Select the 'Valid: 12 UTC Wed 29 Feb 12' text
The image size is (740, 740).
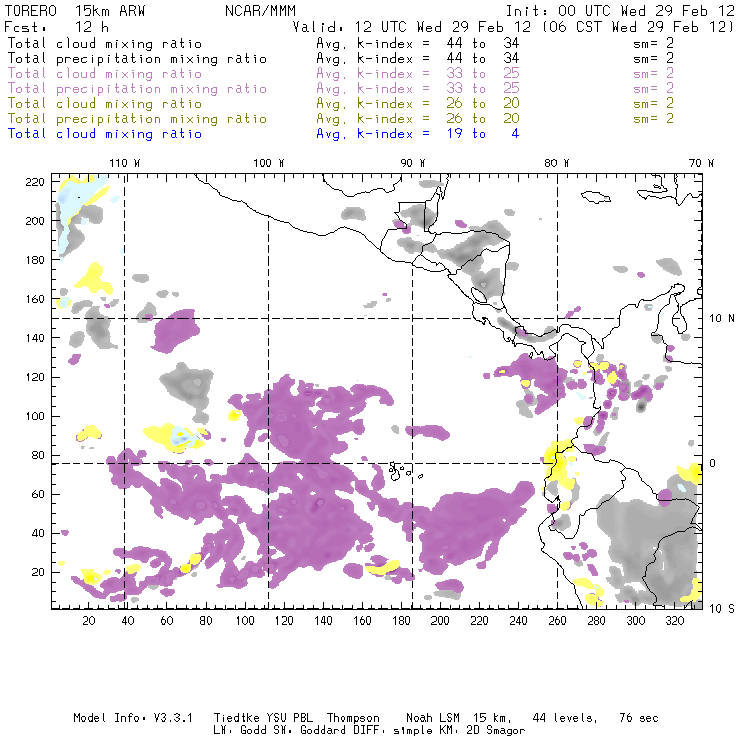[x=412, y=27]
